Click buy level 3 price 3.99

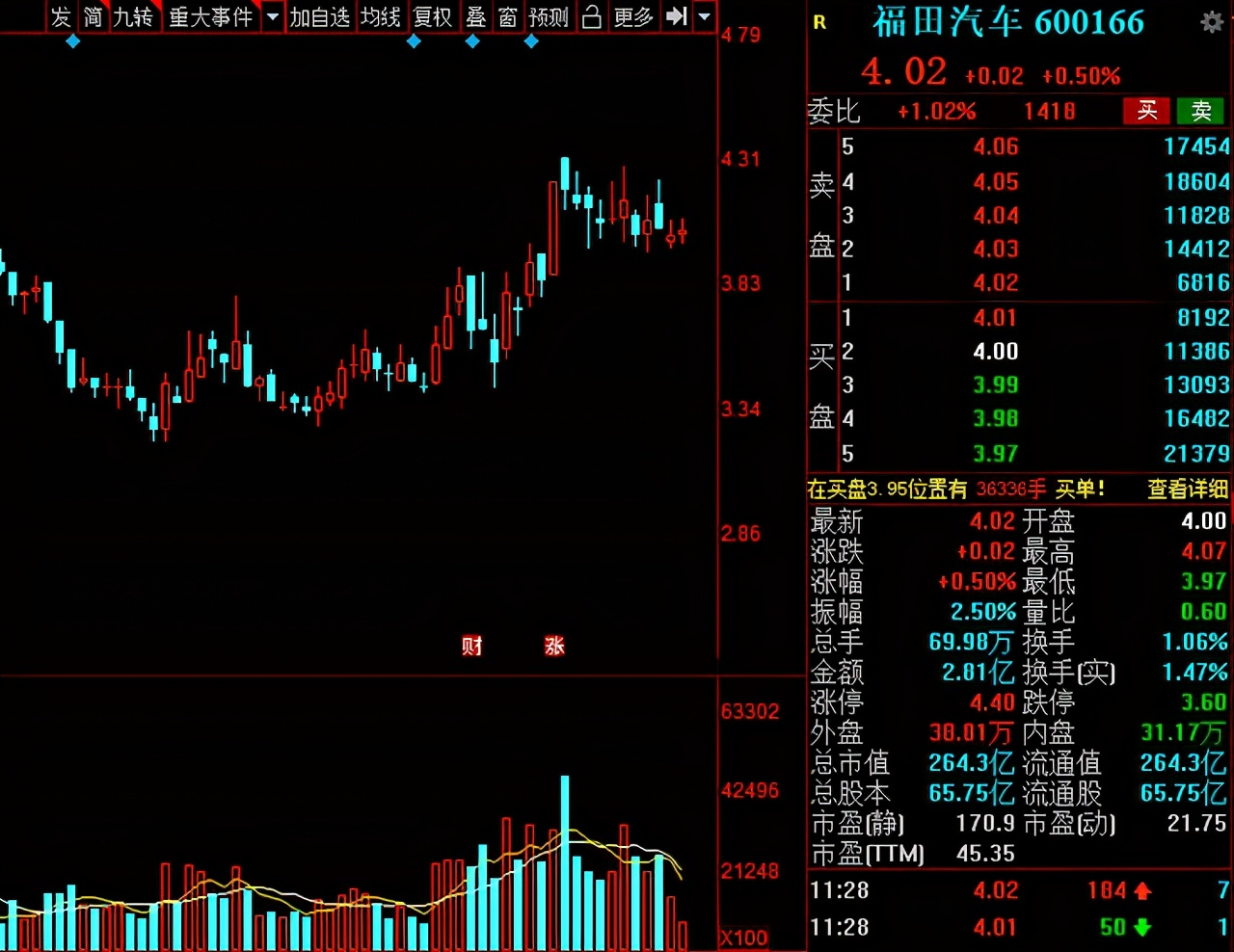click(996, 384)
